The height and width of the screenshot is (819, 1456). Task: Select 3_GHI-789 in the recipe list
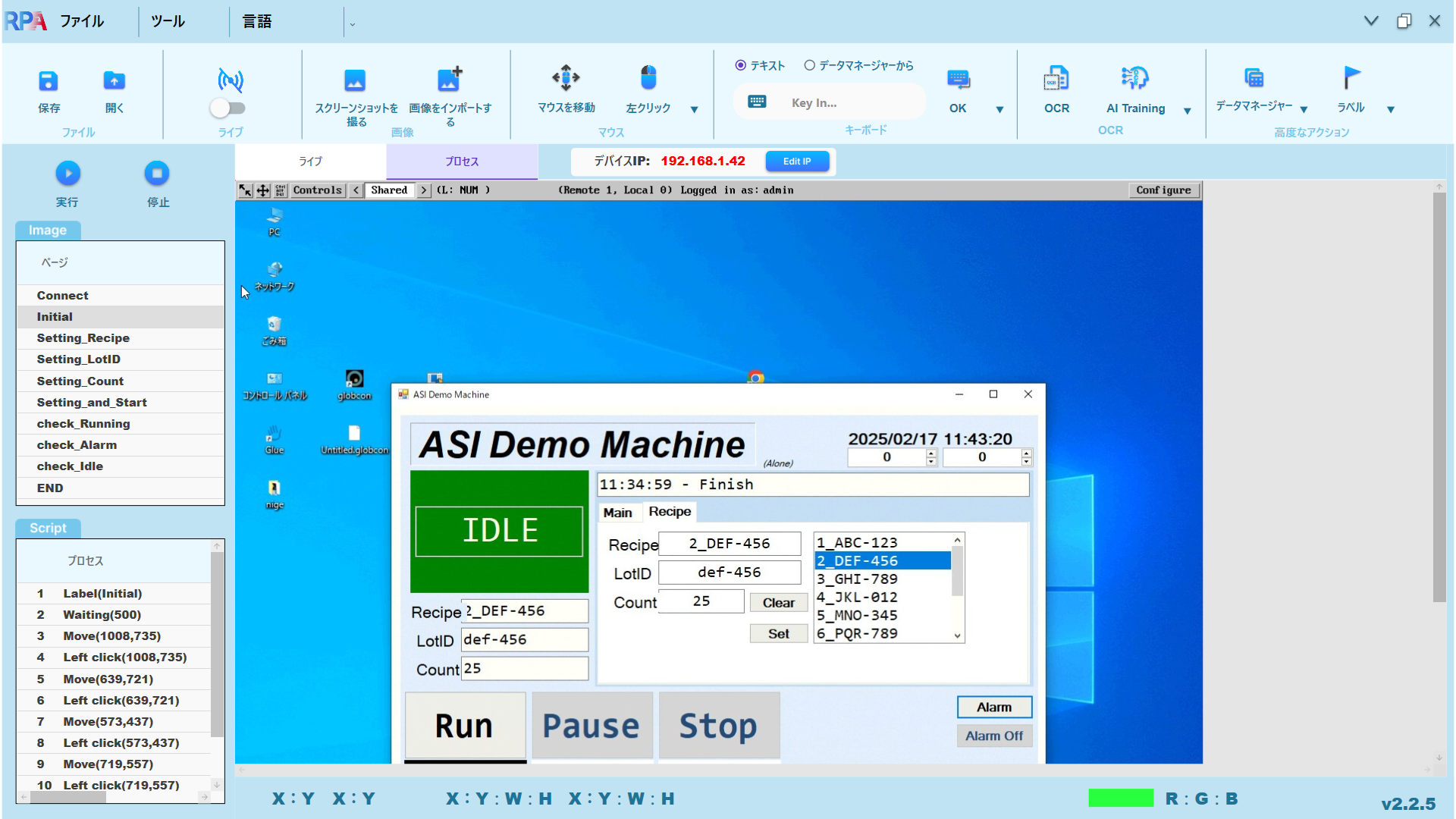click(883, 579)
